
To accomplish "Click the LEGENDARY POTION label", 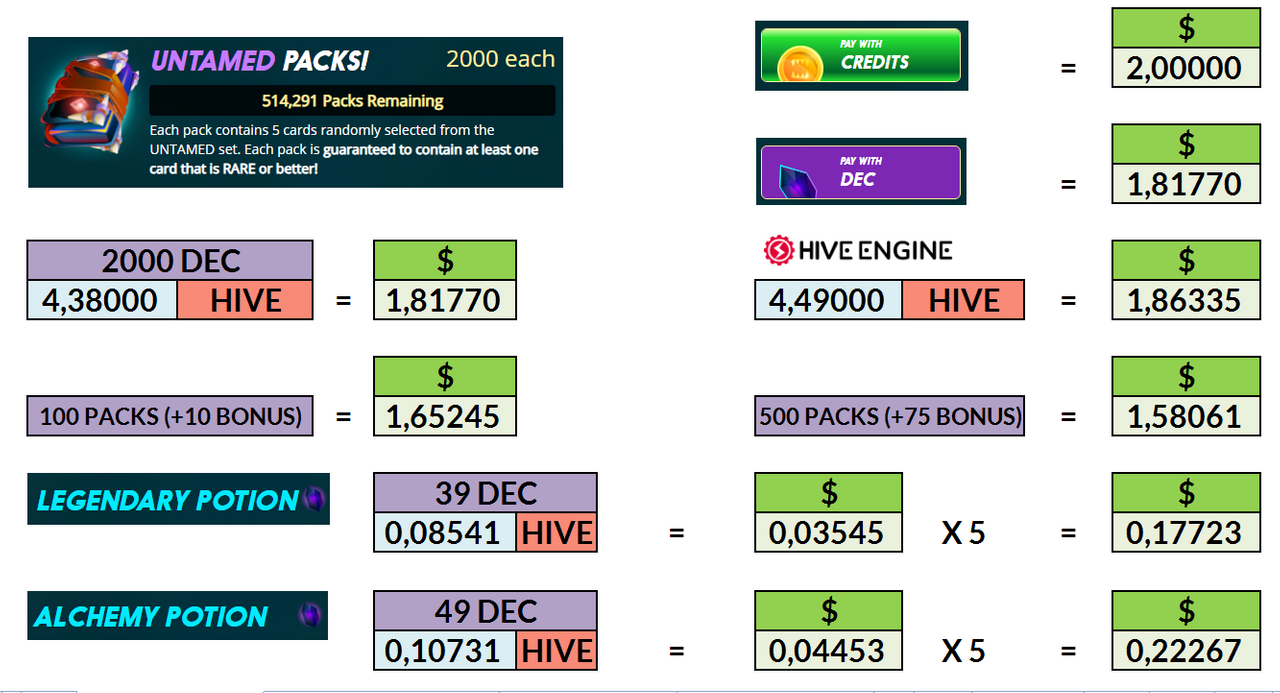I will click(167, 499).
